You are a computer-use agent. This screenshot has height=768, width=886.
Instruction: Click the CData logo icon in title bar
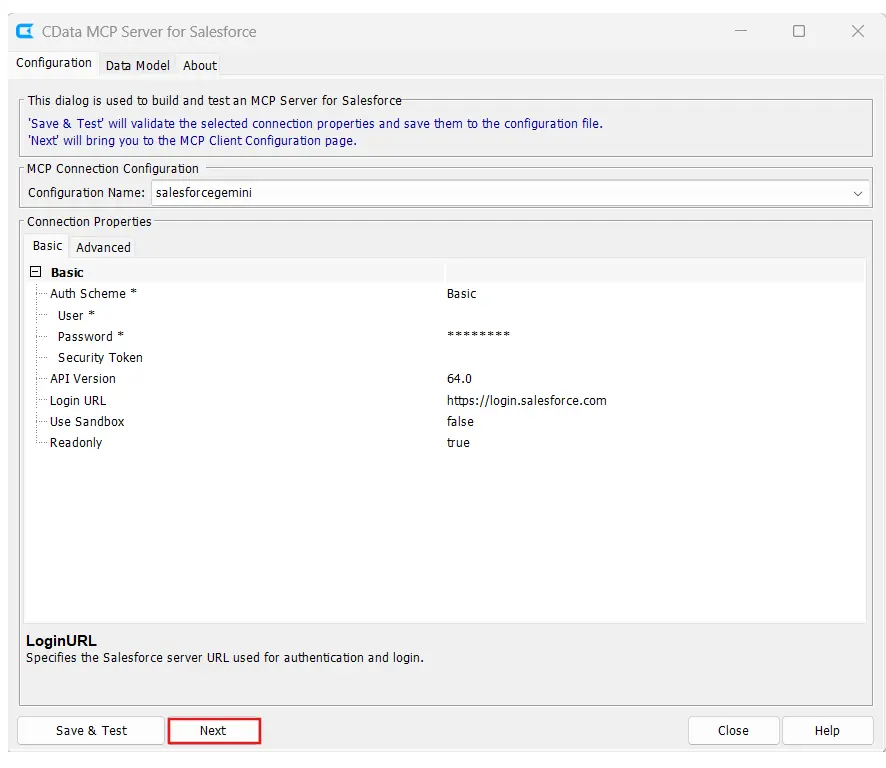(25, 31)
